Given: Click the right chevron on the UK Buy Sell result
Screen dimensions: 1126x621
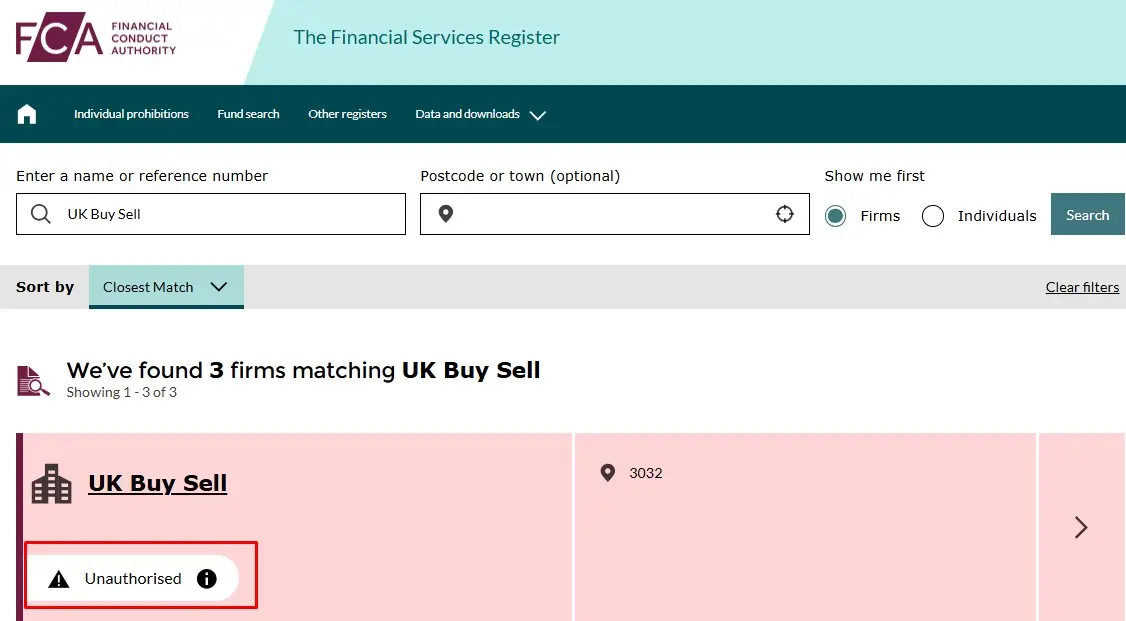Looking at the screenshot, I should (1081, 527).
